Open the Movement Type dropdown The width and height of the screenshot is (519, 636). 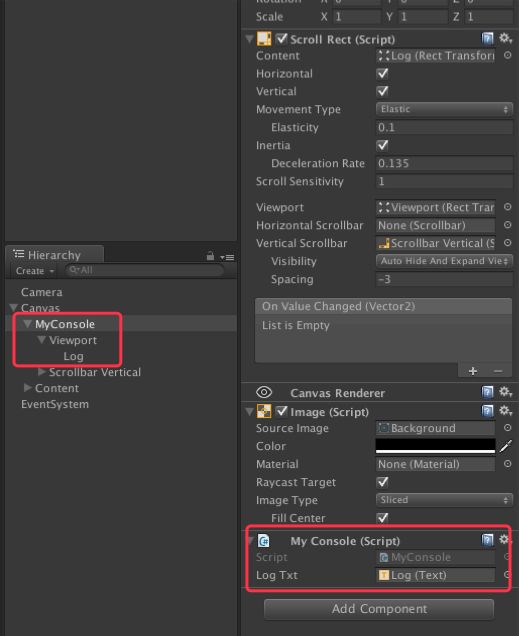point(444,109)
